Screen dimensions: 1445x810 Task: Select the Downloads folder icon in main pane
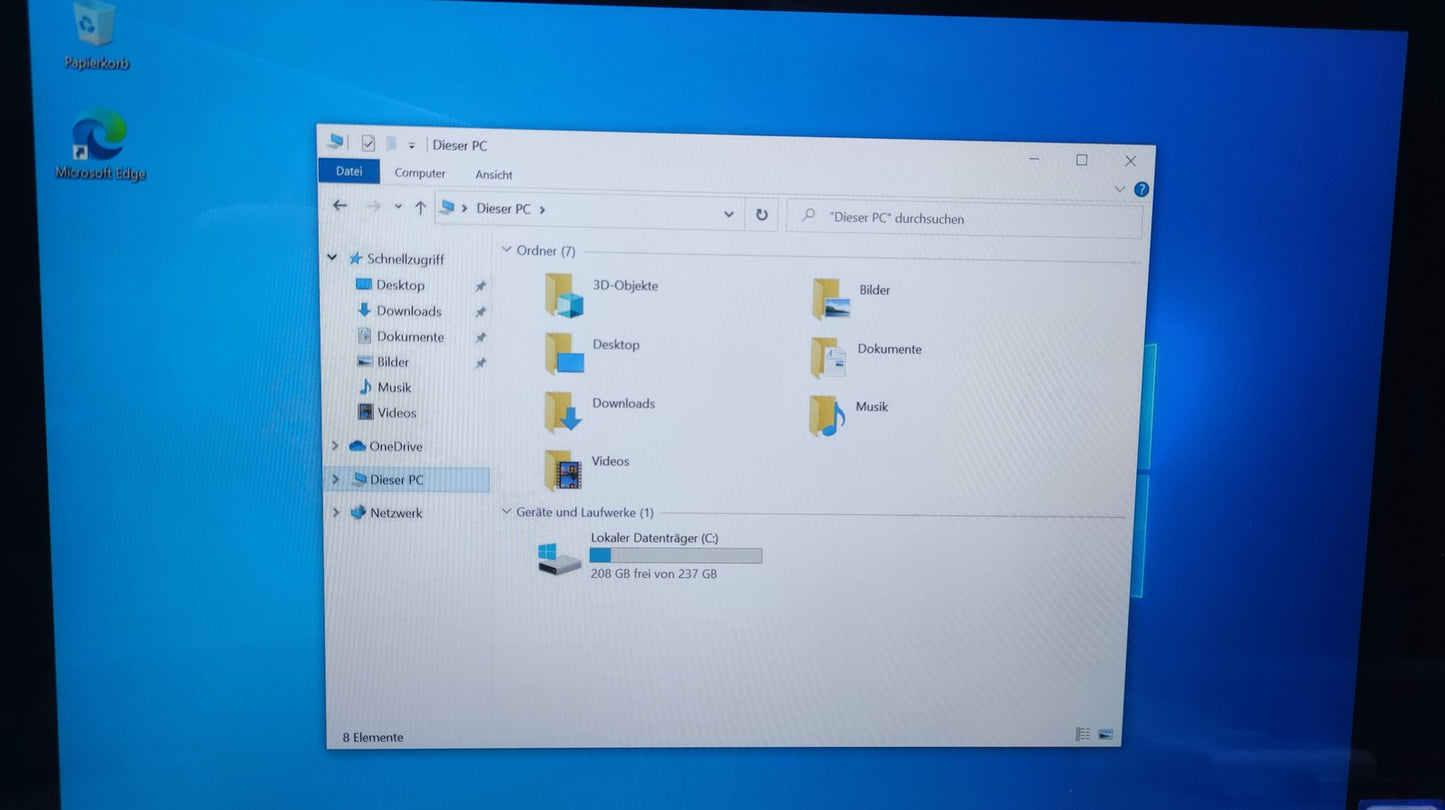coord(563,411)
